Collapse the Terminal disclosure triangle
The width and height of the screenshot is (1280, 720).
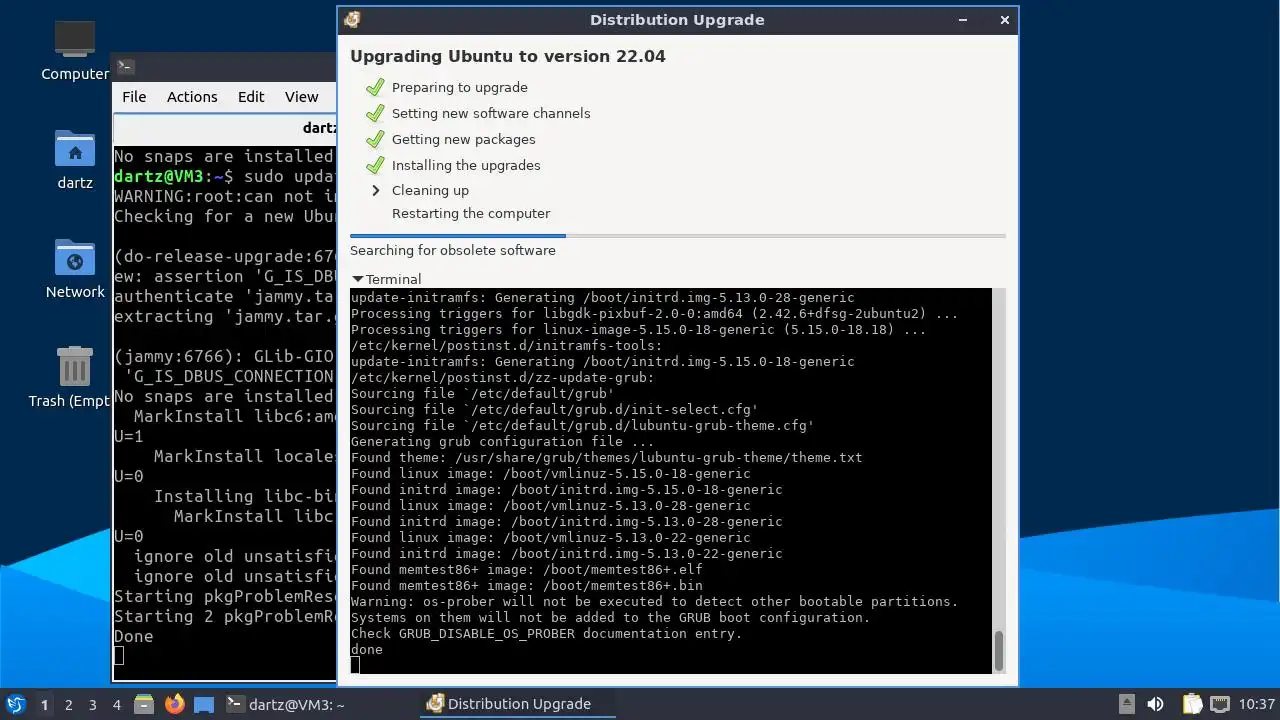coord(357,279)
